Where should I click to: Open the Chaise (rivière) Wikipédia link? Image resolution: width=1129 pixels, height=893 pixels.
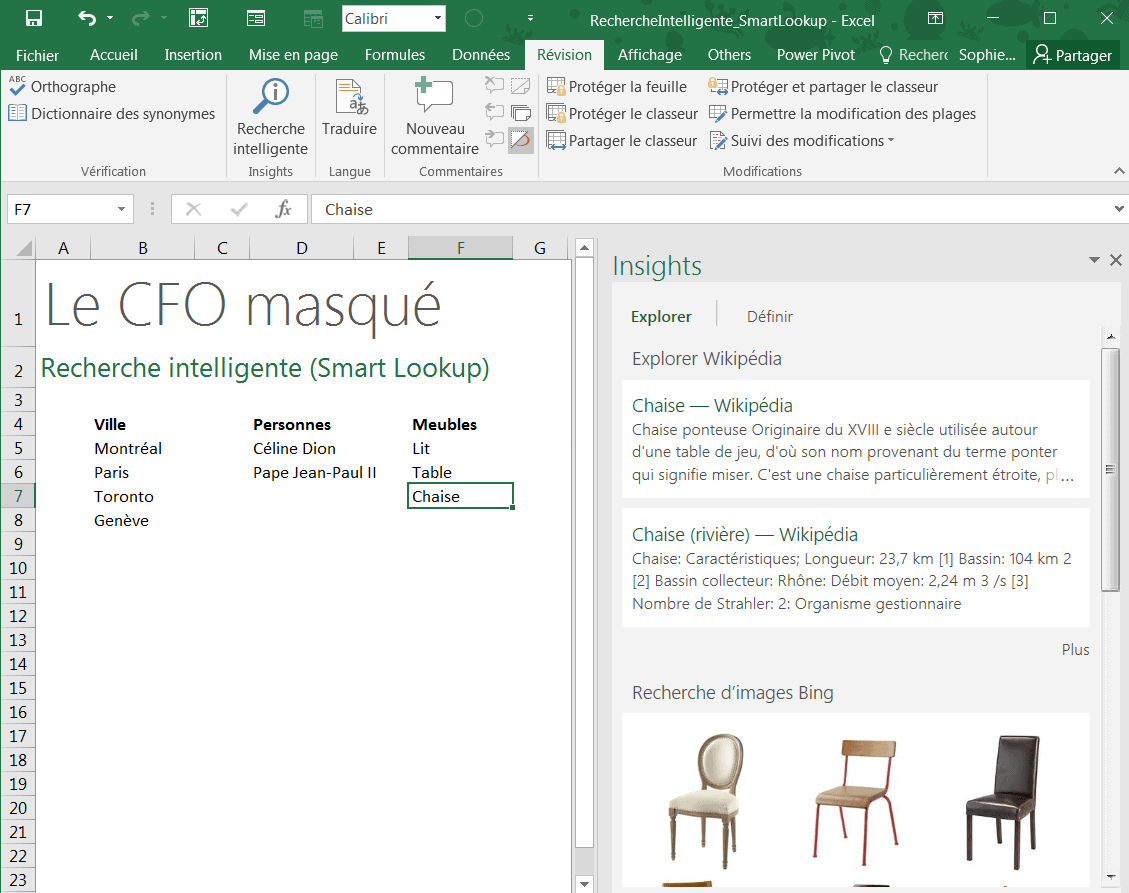744,535
